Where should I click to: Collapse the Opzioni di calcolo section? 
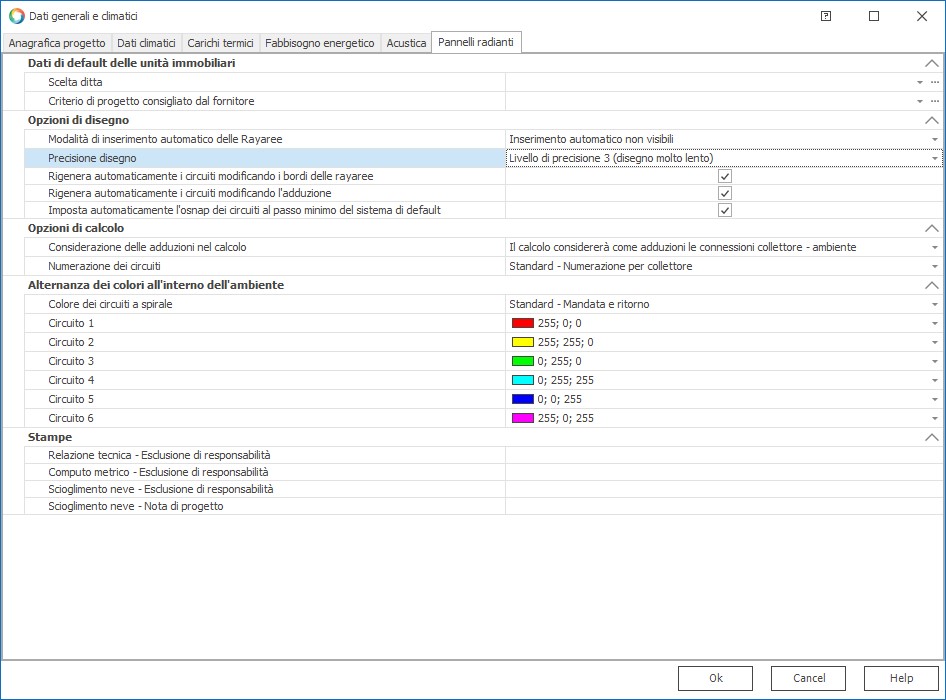pyautogui.click(x=932, y=228)
